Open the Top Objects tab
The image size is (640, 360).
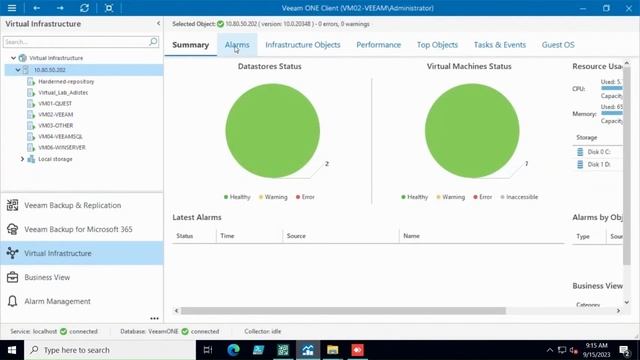point(437,45)
